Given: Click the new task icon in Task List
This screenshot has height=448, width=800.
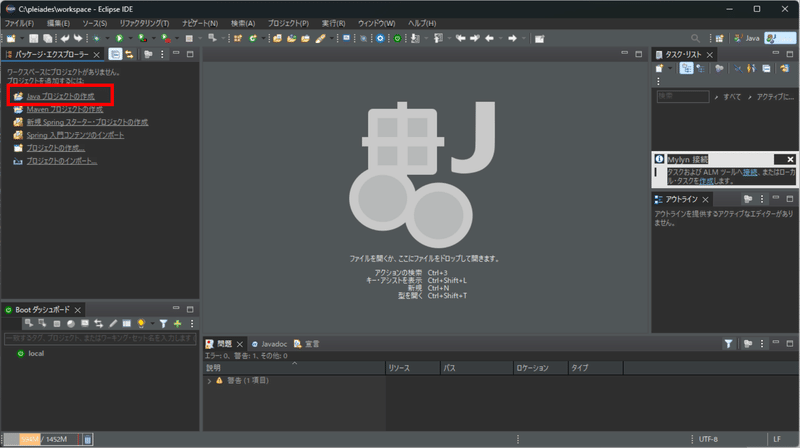Looking at the screenshot, I should point(660,68).
